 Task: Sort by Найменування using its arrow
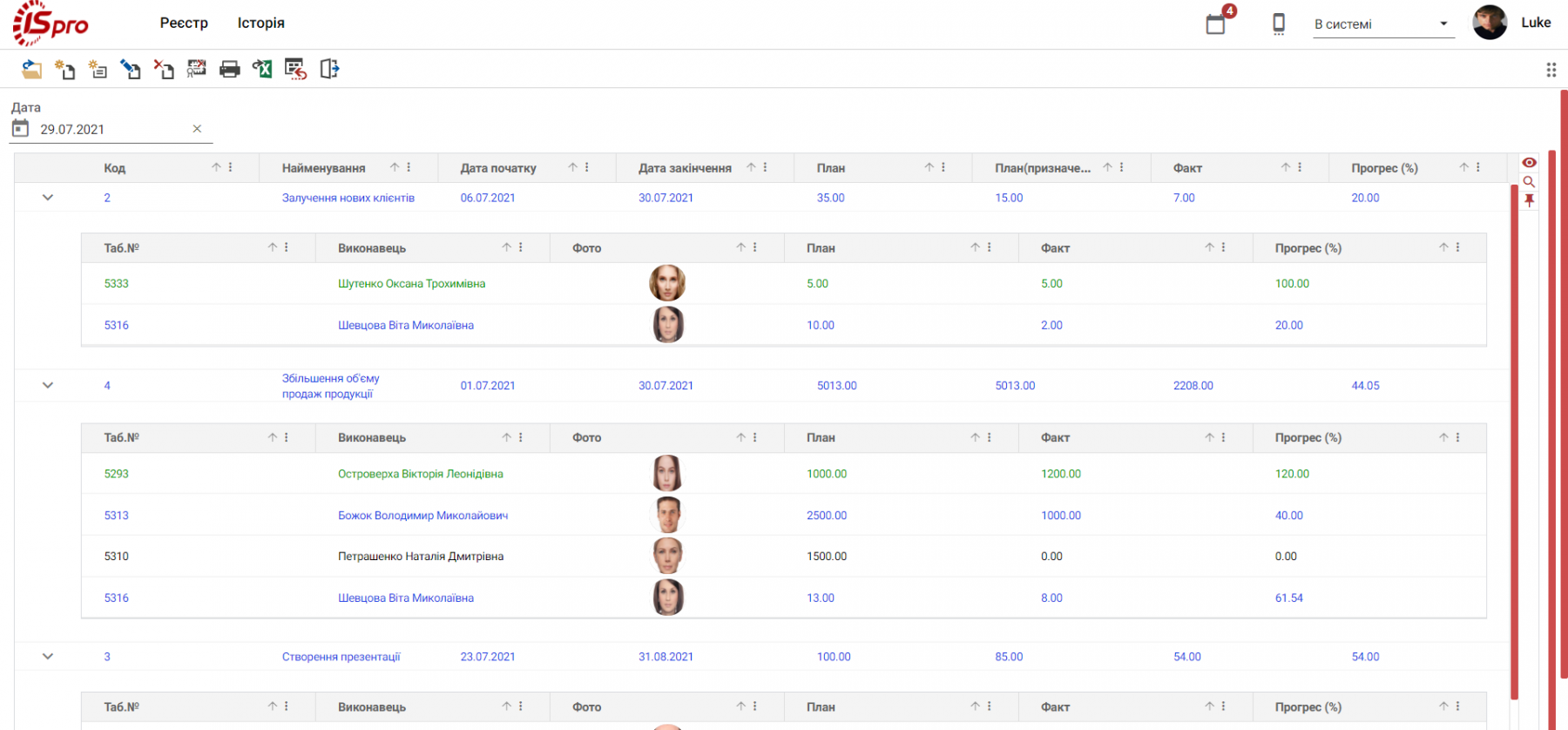click(395, 167)
